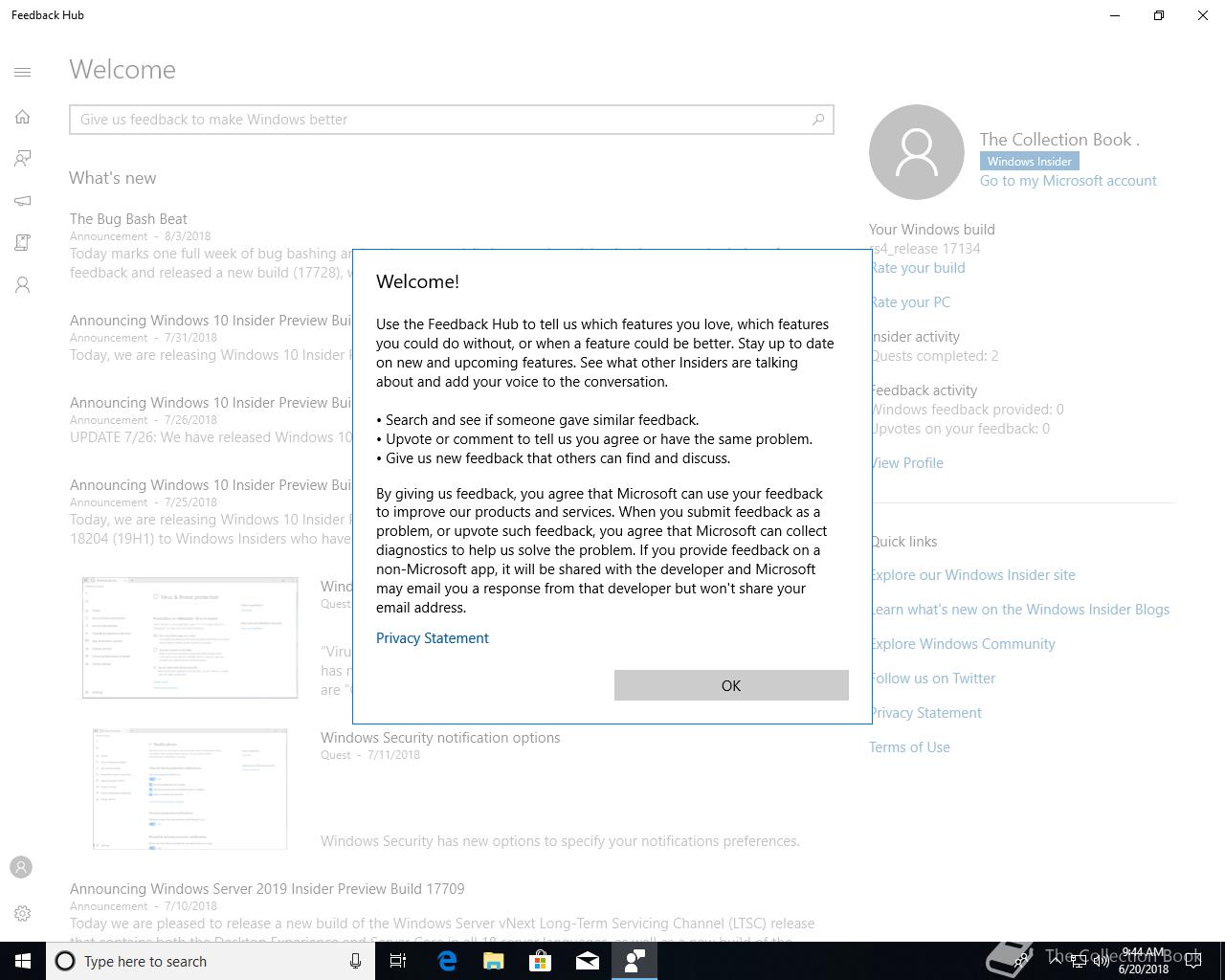The height and width of the screenshot is (980, 1225).
Task: Click the Rate your PC link
Action: coord(910,302)
